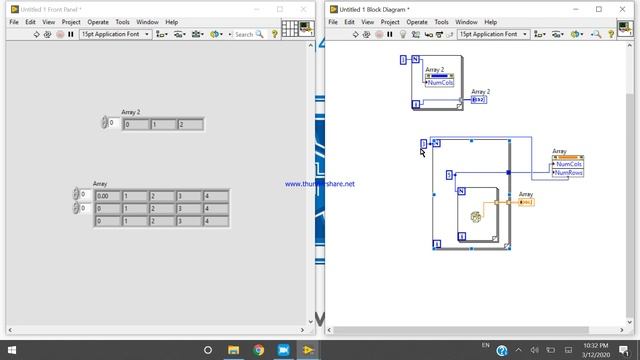The image size is (640, 360).
Task: Open Zoom app from the taskbar
Action: [x=283, y=350]
